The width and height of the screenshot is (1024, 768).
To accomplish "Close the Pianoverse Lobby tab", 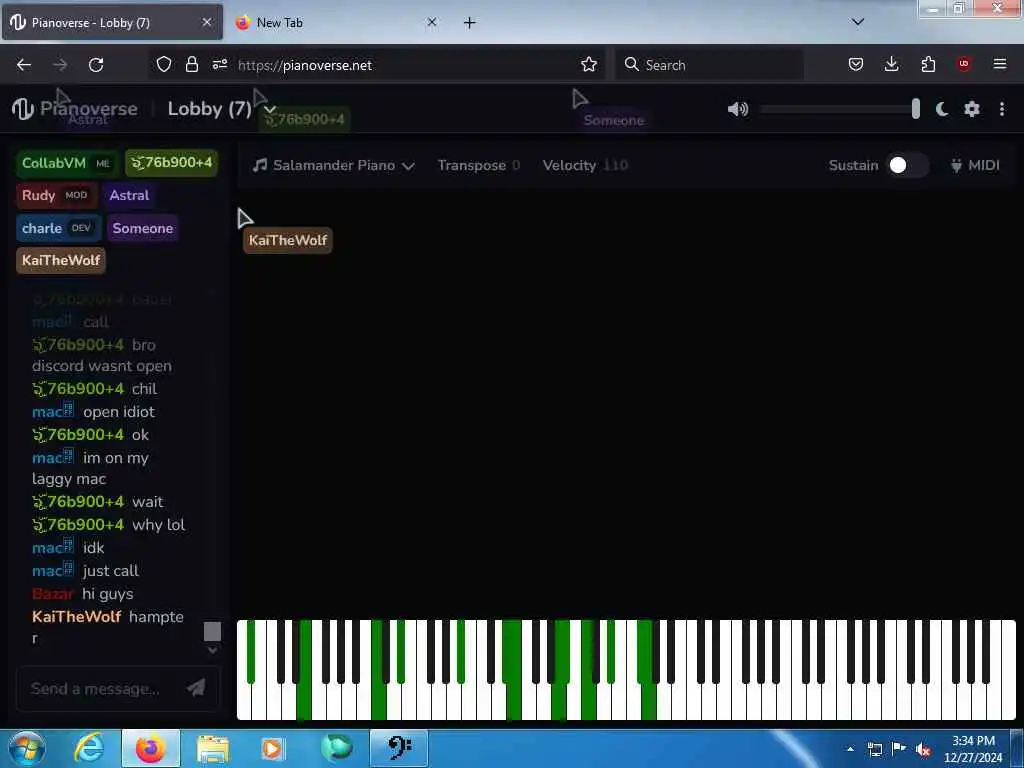I will coord(206,22).
